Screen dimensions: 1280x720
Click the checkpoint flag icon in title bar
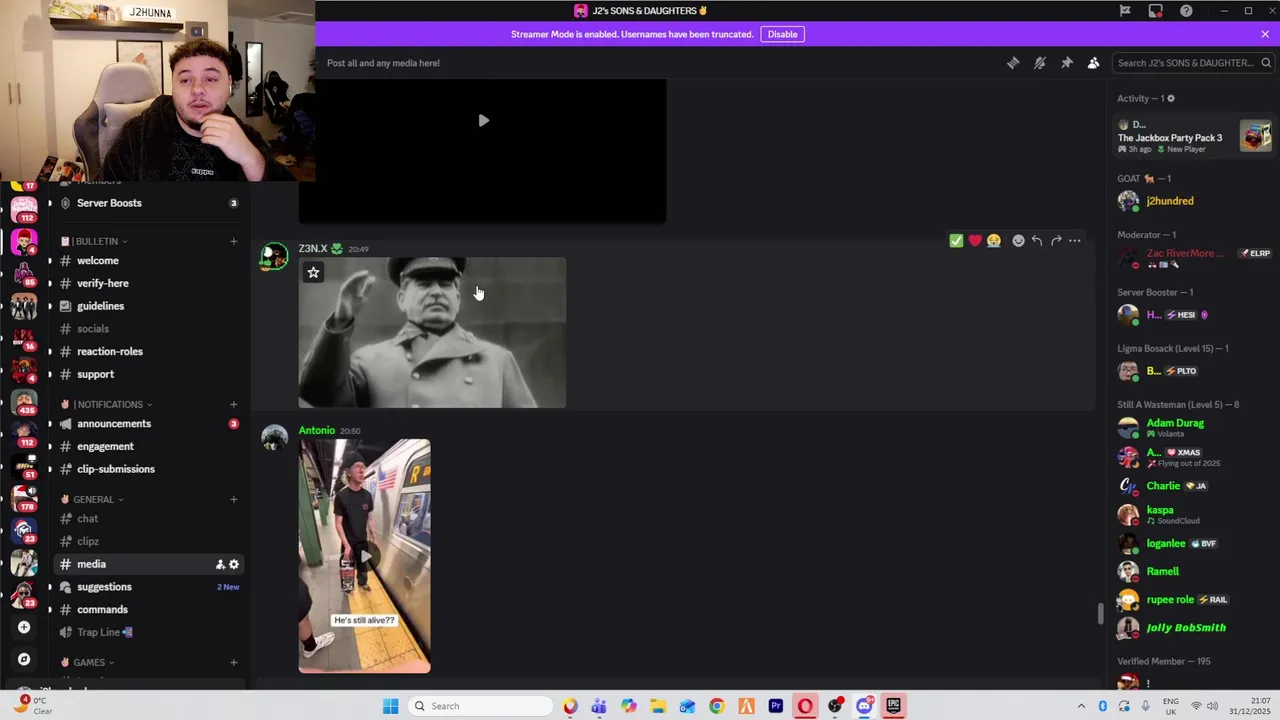(1125, 11)
